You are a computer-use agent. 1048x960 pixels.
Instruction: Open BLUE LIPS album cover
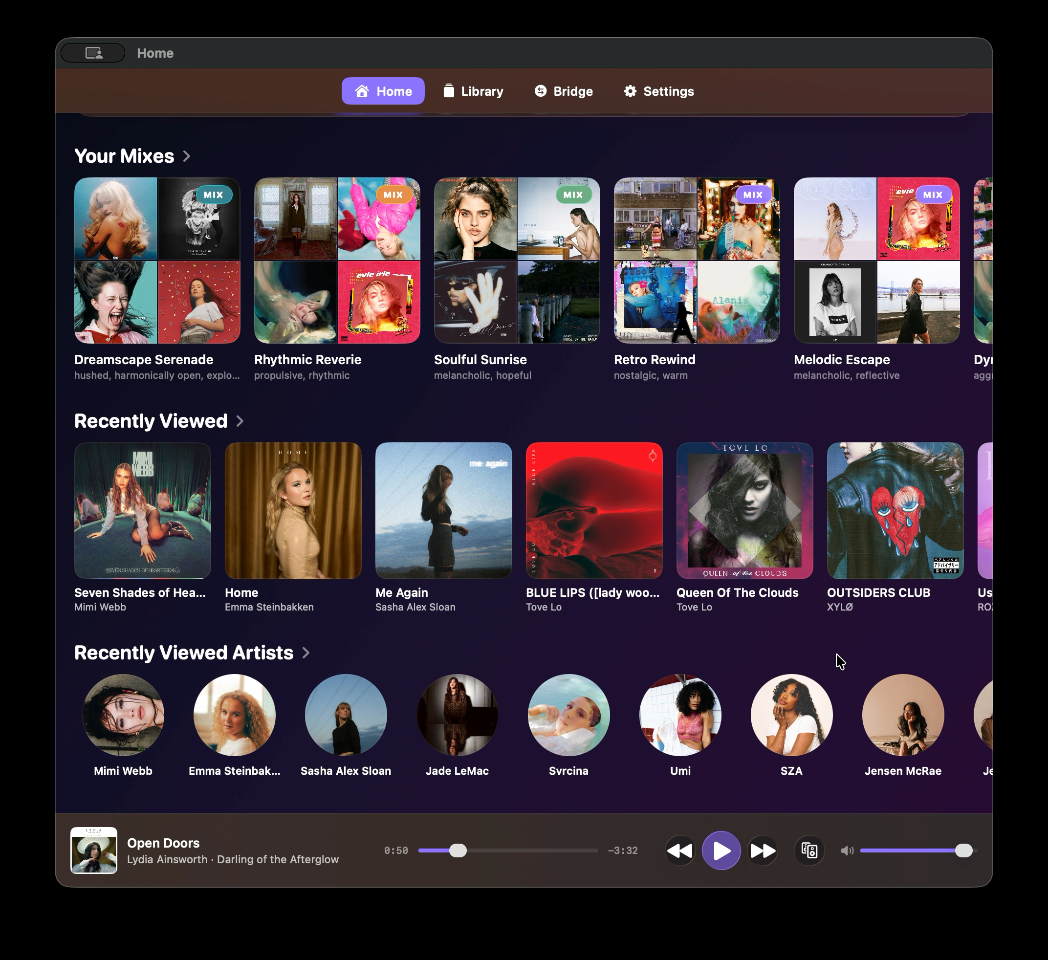click(594, 510)
